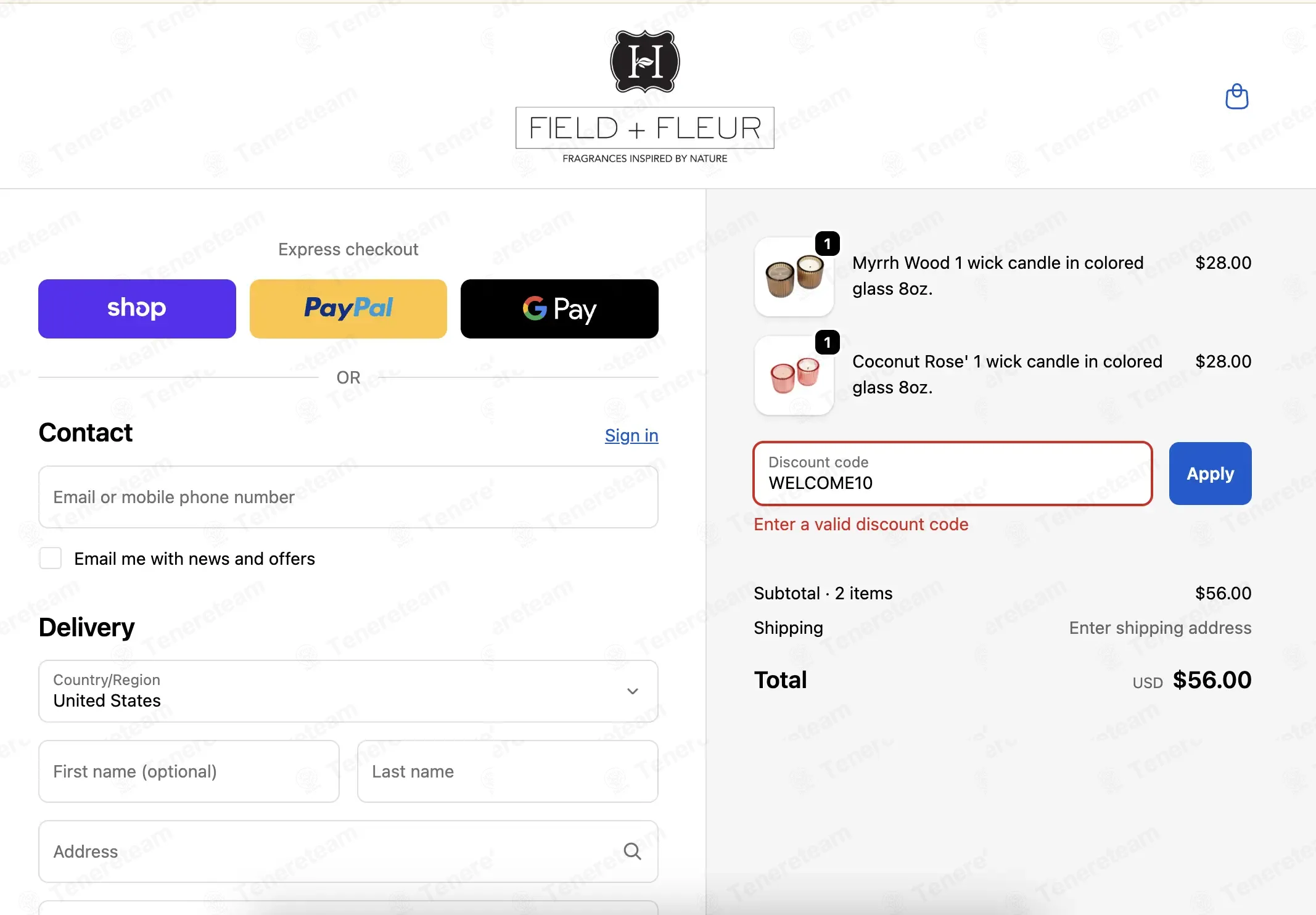Tick Email me with news and offers

51,558
